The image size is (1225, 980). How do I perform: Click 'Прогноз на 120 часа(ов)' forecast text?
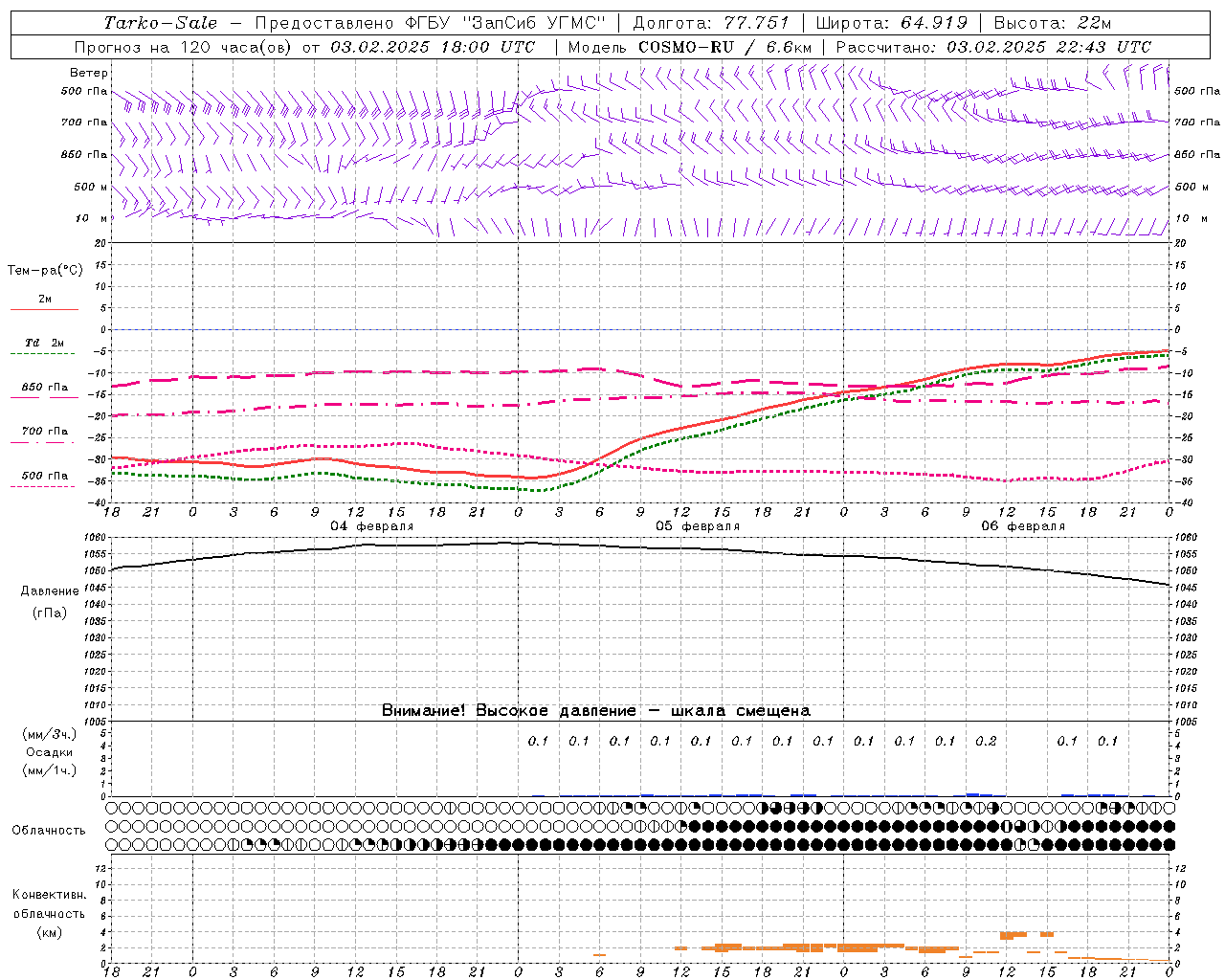point(184,47)
